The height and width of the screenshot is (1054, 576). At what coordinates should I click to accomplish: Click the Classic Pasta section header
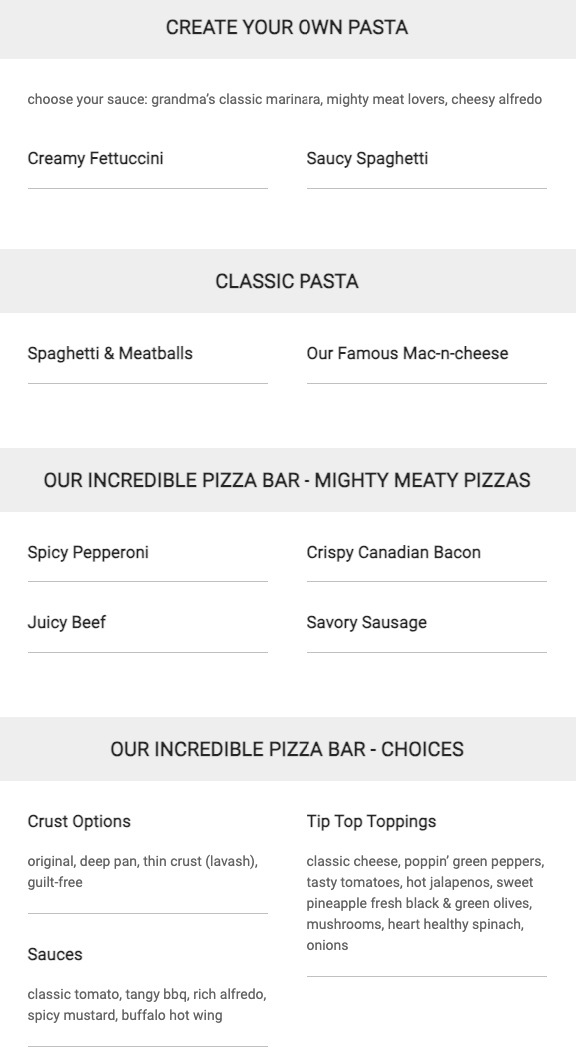pos(287,281)
